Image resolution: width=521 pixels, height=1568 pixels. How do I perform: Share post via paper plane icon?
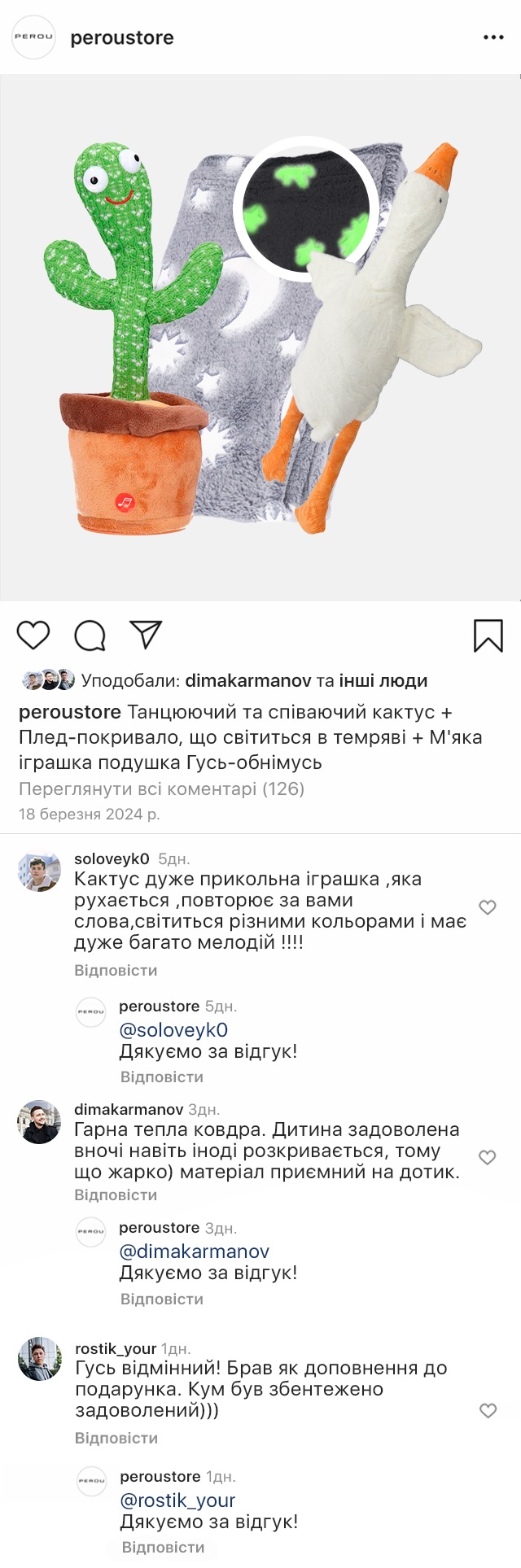pos(147,635)
